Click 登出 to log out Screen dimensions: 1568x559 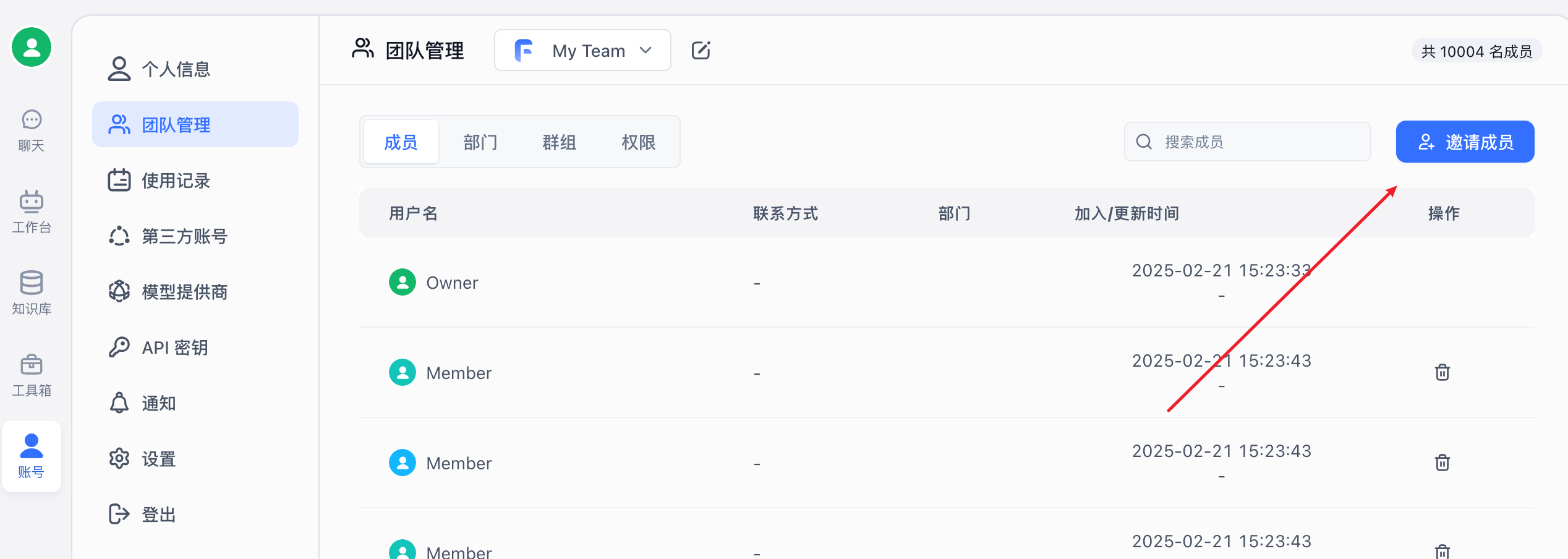(159, 514)
